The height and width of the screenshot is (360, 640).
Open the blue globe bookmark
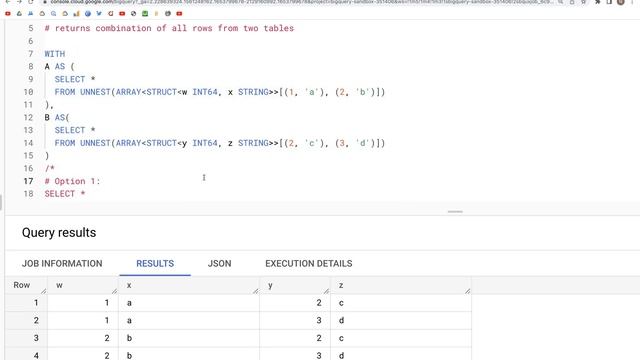coord(88,13)
